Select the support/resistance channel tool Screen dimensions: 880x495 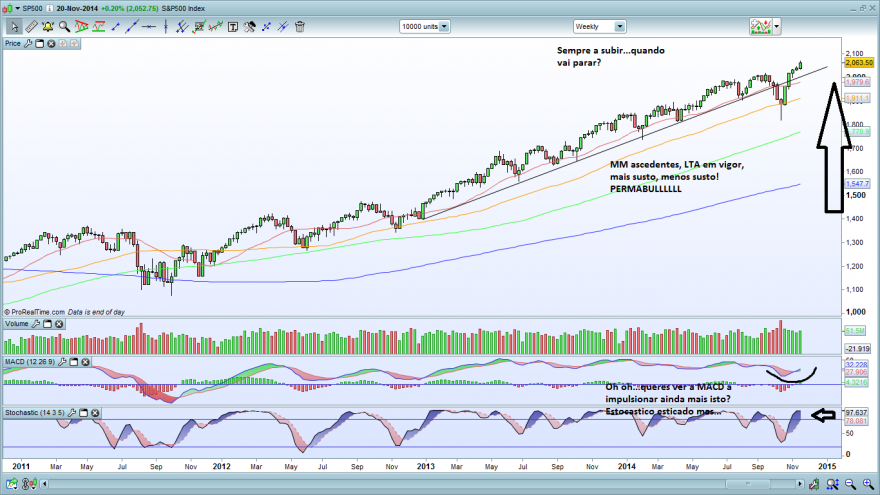click(99, 26)
